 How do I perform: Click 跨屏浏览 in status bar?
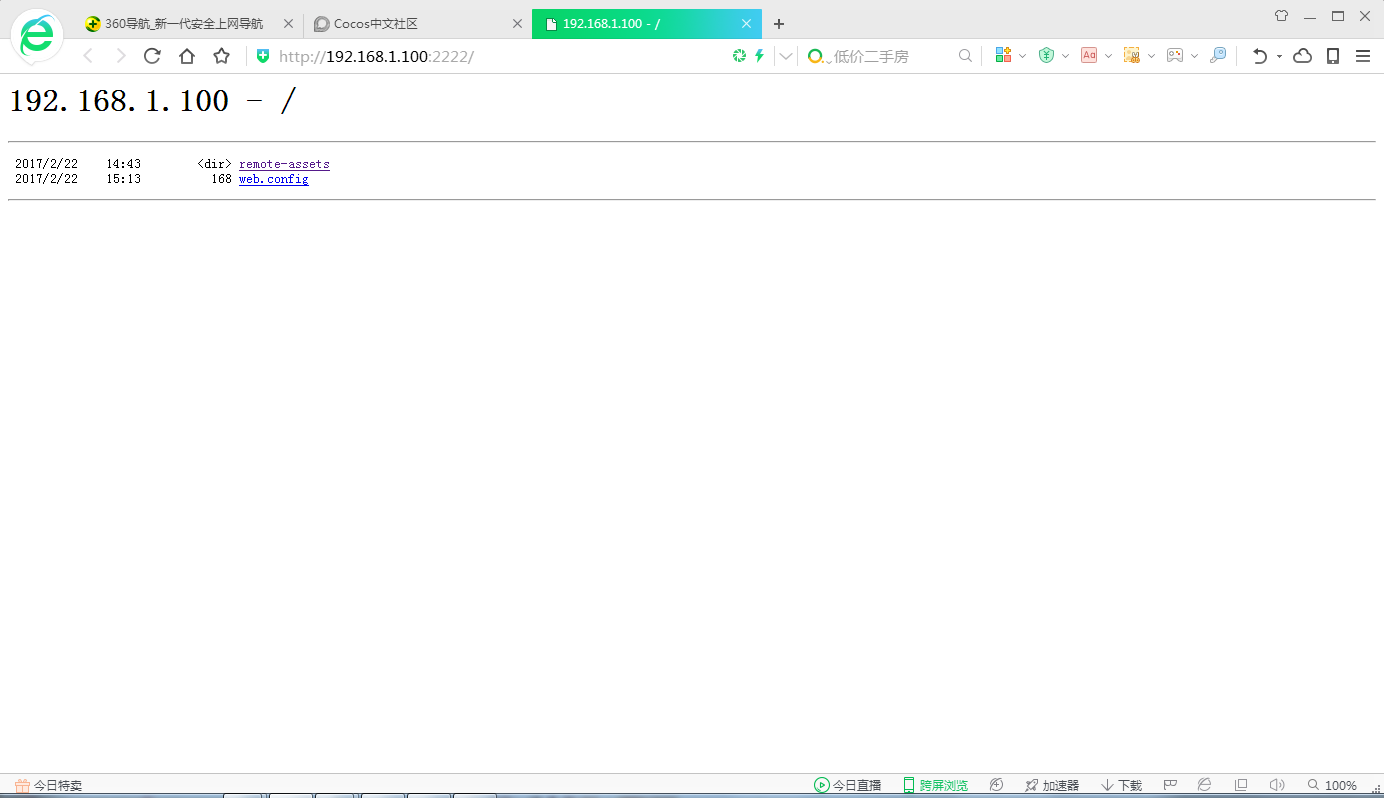click(935, 786)
